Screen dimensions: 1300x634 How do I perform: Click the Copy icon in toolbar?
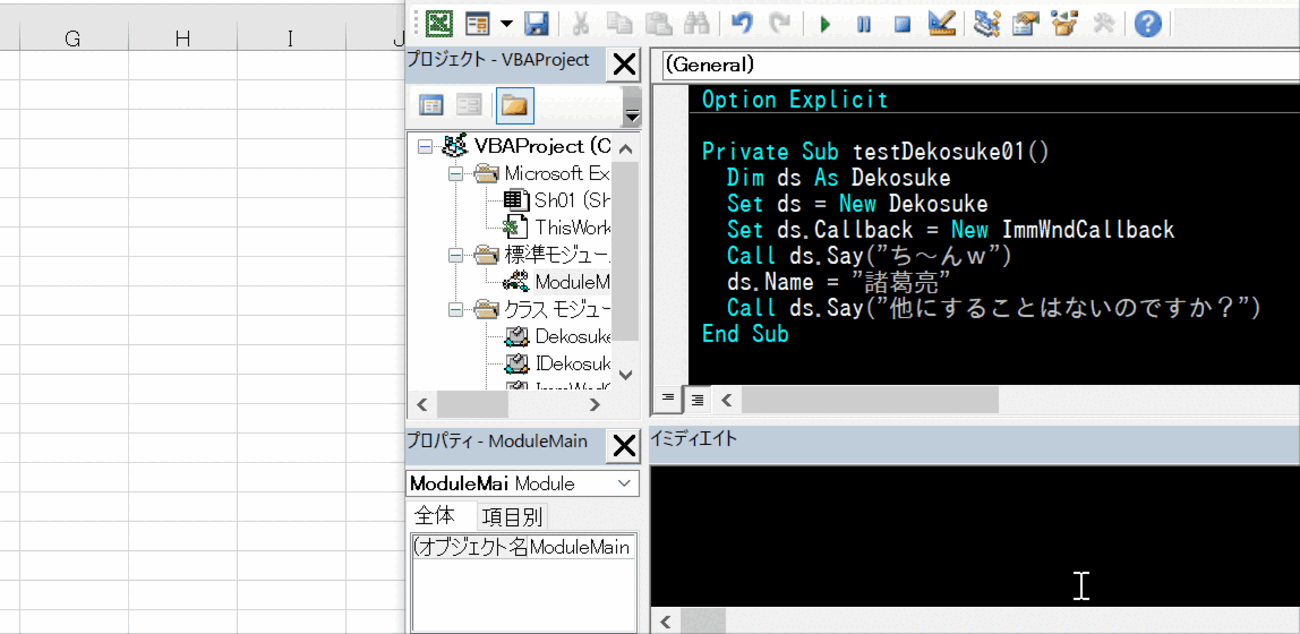[x=619, y=23]
